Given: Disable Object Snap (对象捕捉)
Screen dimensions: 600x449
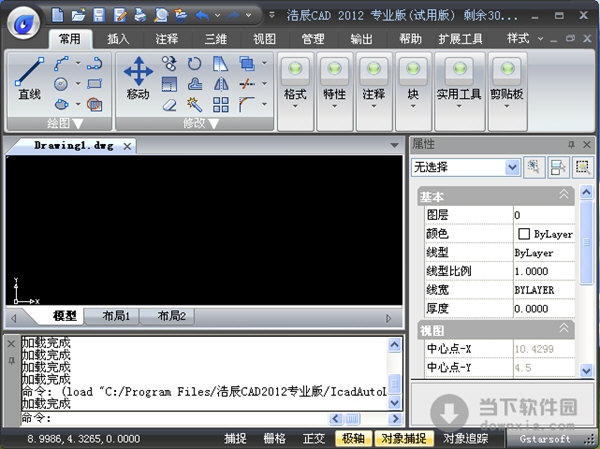Looking at the screenshot, I should click(x=404, y=438).
